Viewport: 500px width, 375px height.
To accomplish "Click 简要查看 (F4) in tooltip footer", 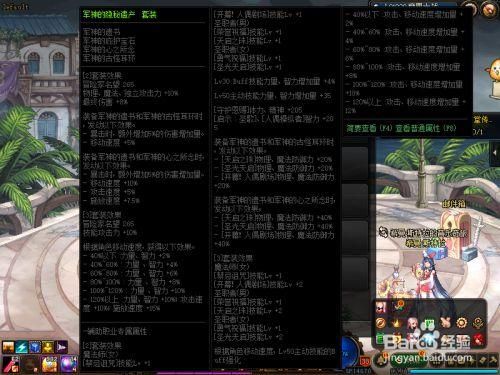I will pyautogui.click(x=370, y=128).
